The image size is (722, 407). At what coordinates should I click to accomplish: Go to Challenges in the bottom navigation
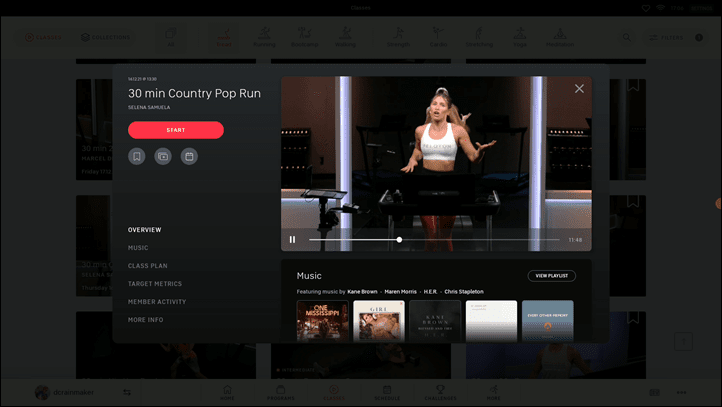pos(441,392)
